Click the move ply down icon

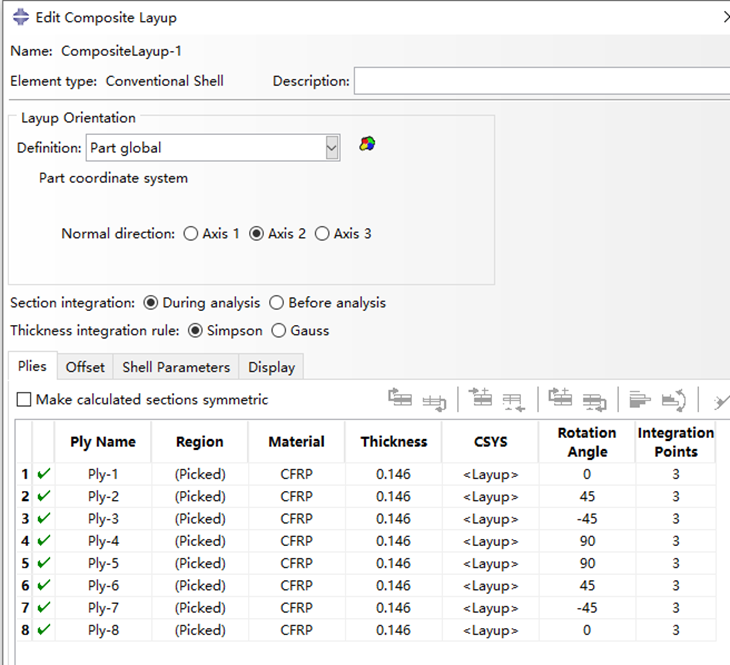434,400
